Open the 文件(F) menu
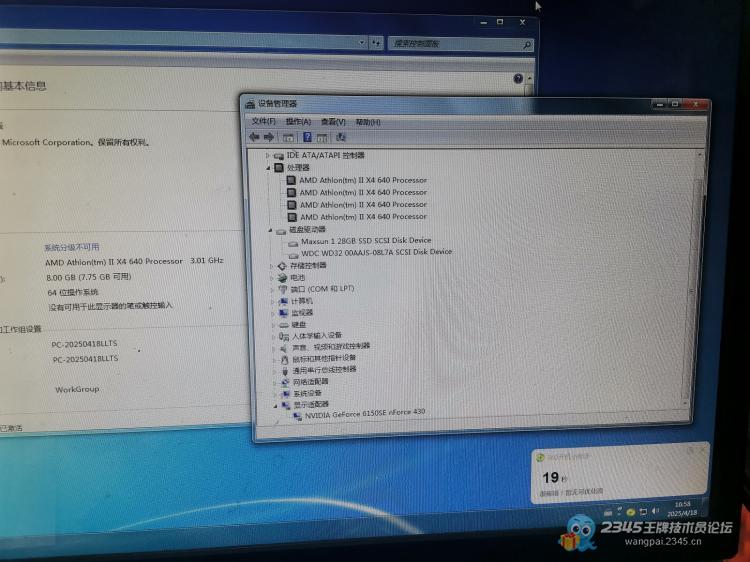The image size is (750, 562). point(264,121)
